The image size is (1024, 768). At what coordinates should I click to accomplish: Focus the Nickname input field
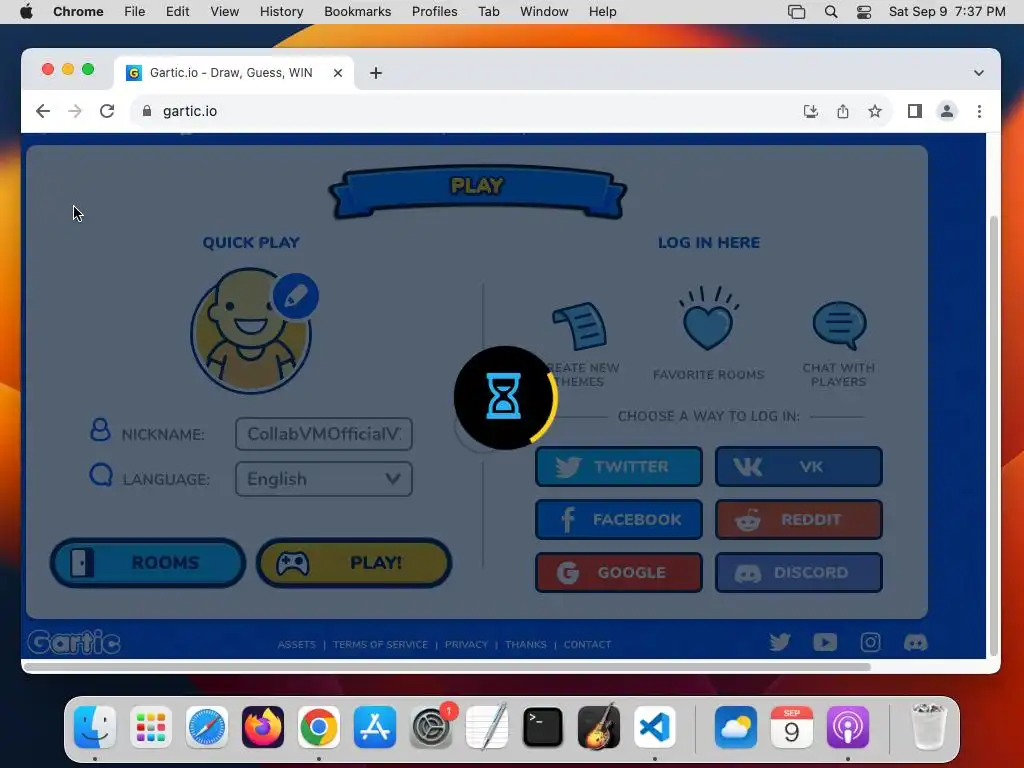tap(324, 434)
